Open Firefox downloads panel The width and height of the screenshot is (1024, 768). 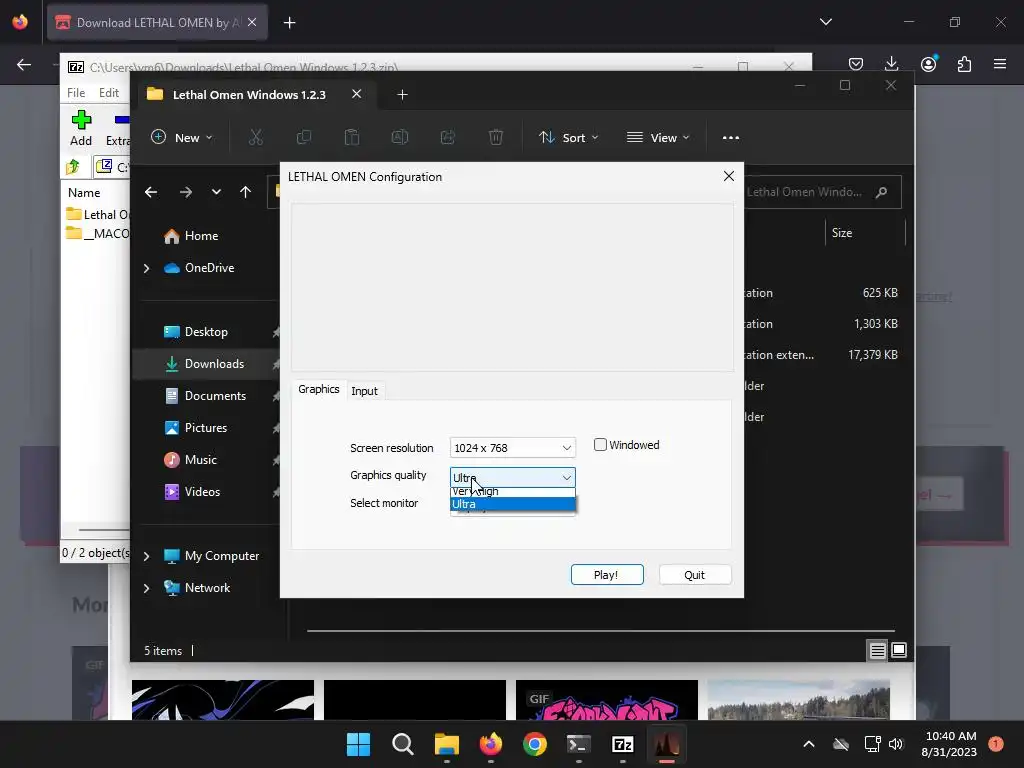coord(891,64)
